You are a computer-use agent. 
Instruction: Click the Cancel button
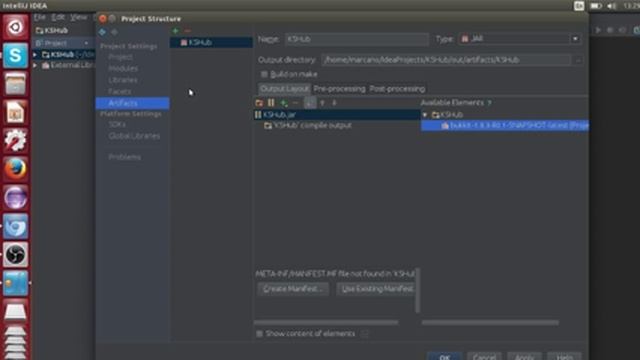(484, 356)
